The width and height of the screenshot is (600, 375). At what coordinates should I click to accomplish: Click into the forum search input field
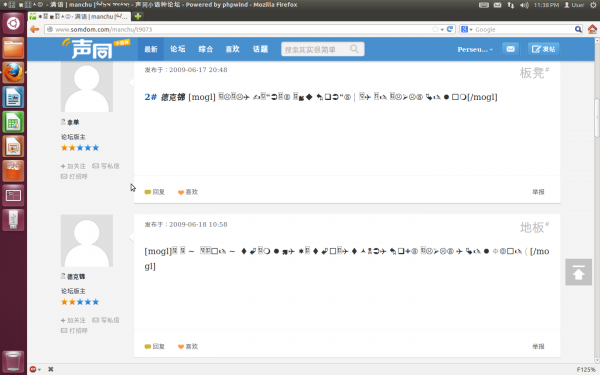point(316,49)
